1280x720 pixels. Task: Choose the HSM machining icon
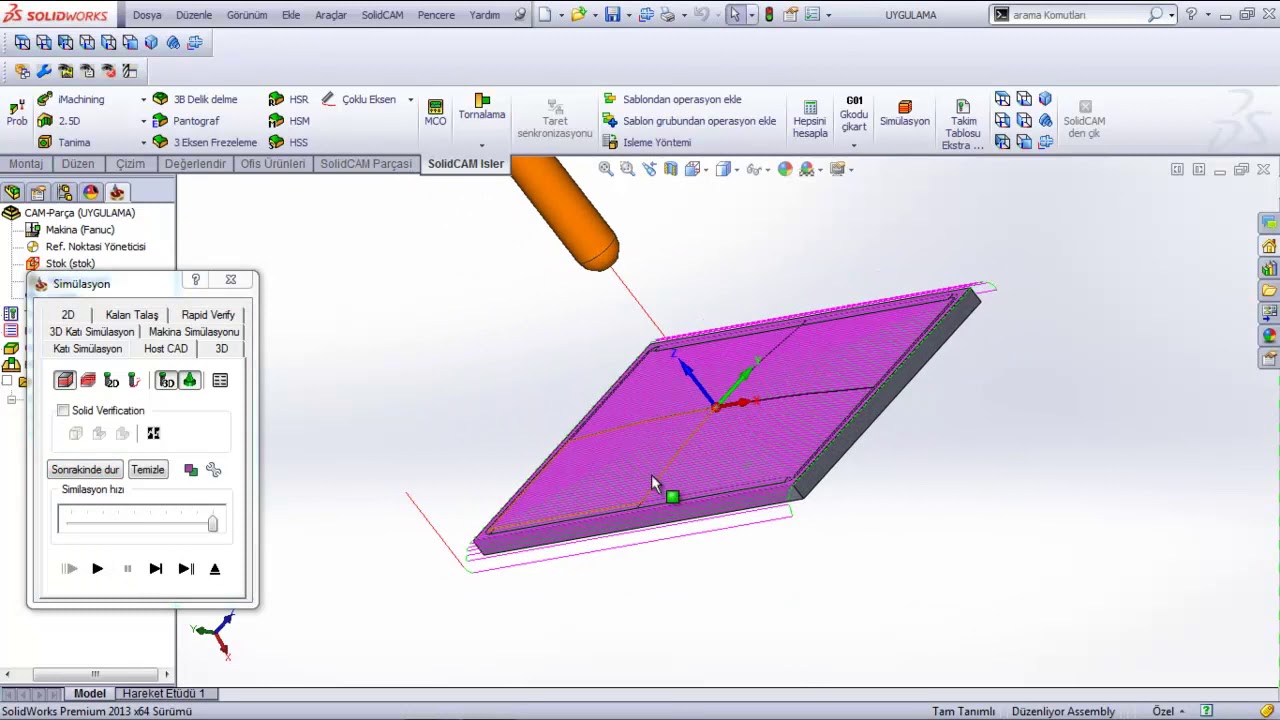276,121
